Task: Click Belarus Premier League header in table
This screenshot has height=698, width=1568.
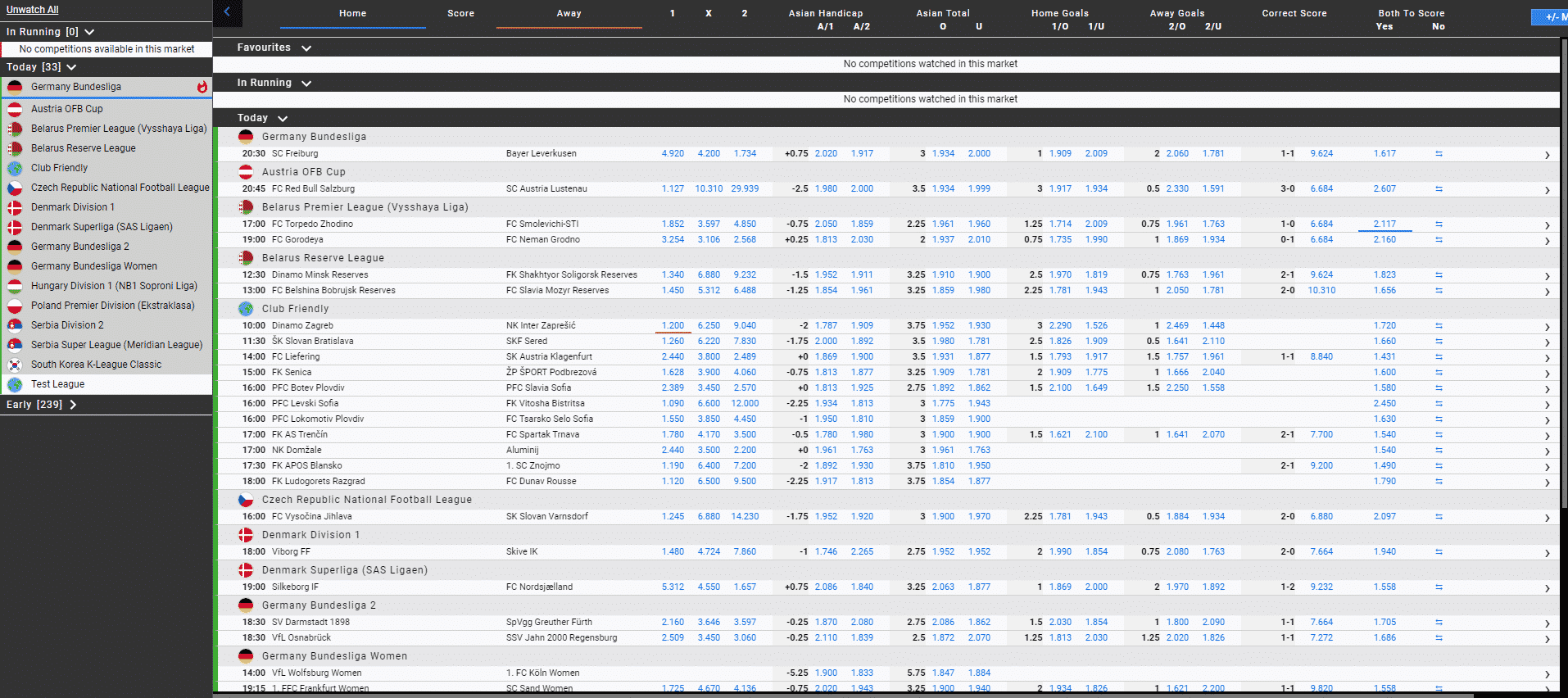Action: pos(365,207)
